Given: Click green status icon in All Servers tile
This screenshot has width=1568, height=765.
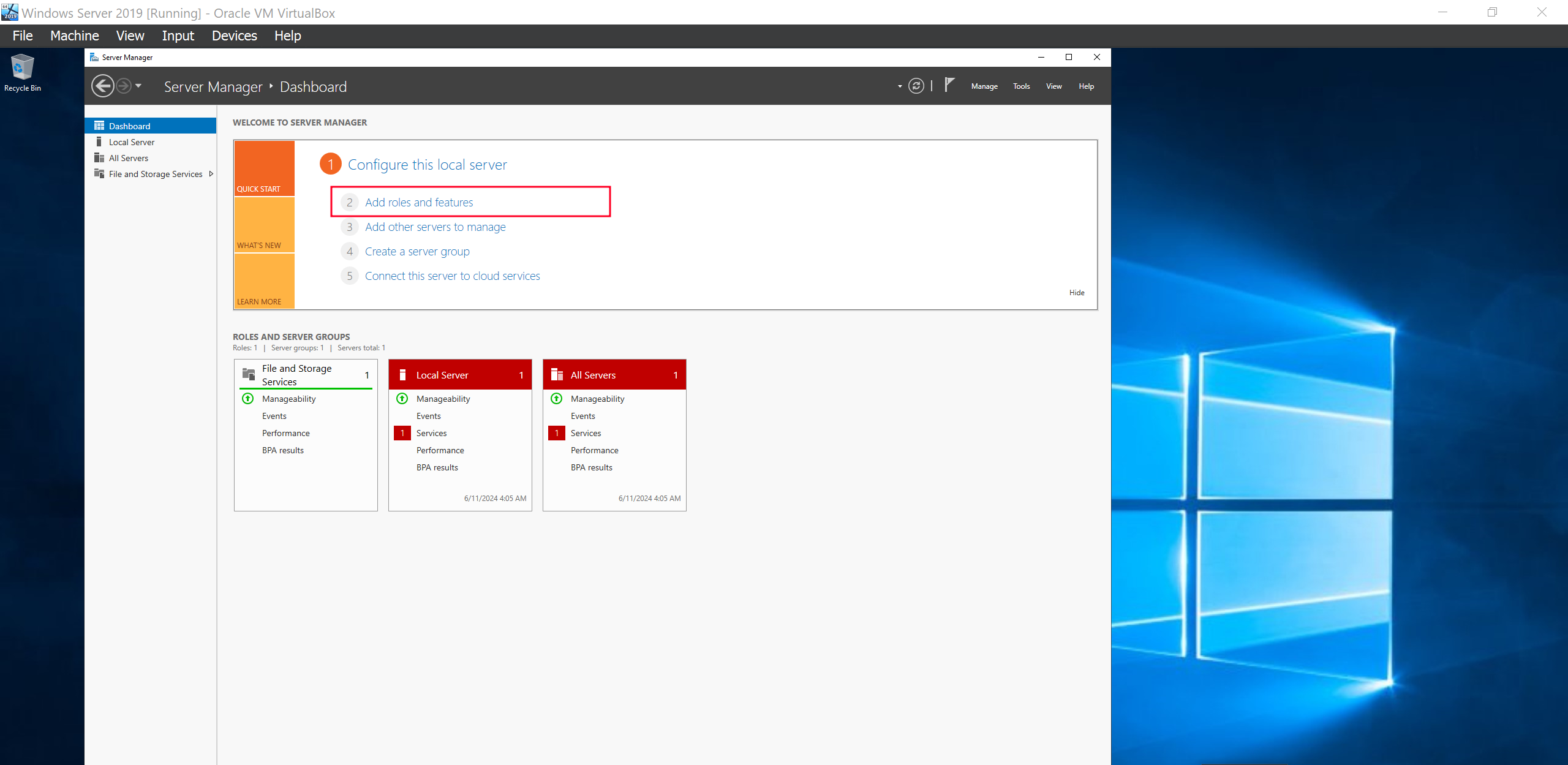Looking at the screenshot, I should pyautogui.click(x=557, y=399).
